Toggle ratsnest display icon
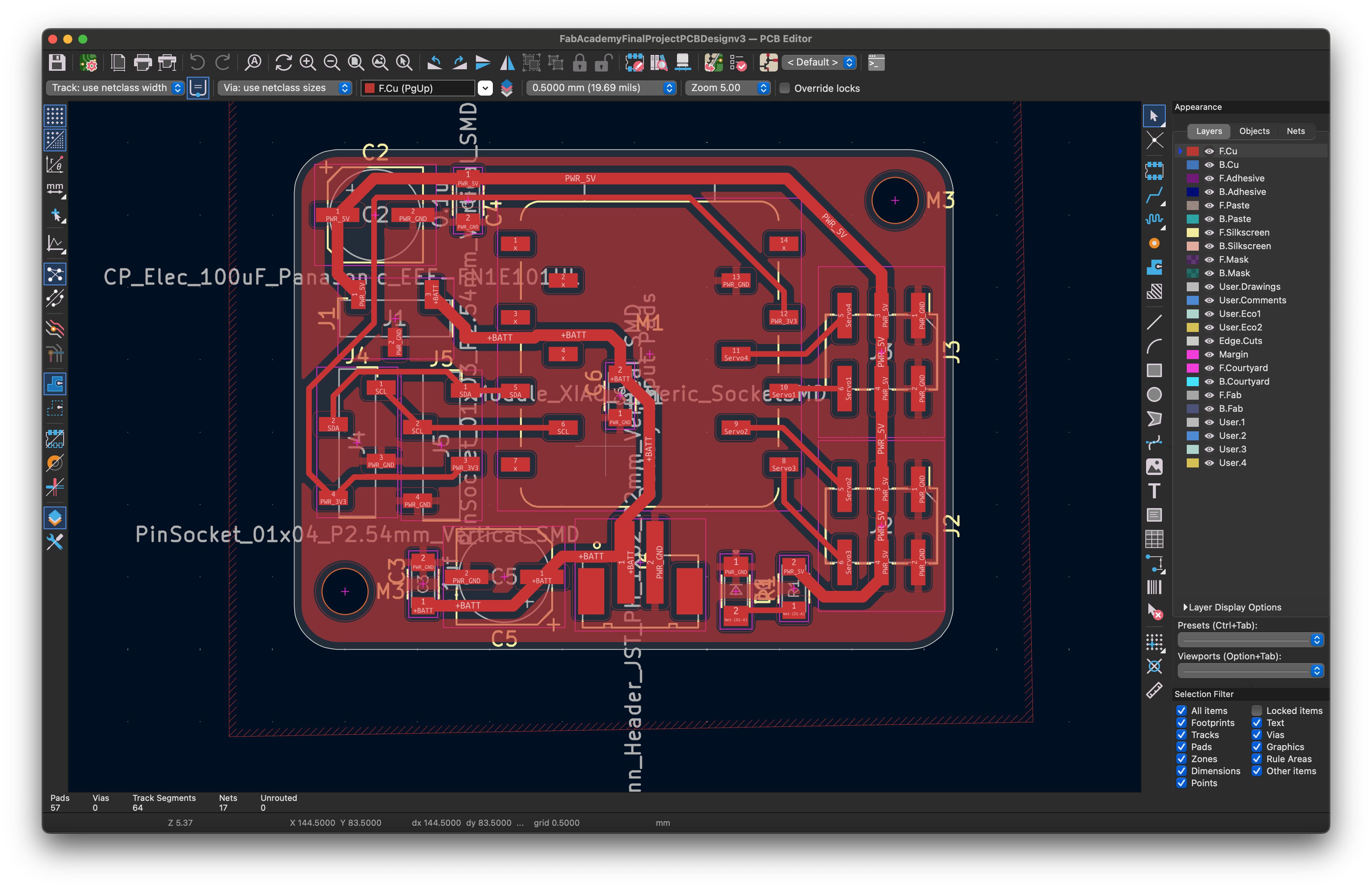Screen dimensions: 1372x889 coord(55,274)
